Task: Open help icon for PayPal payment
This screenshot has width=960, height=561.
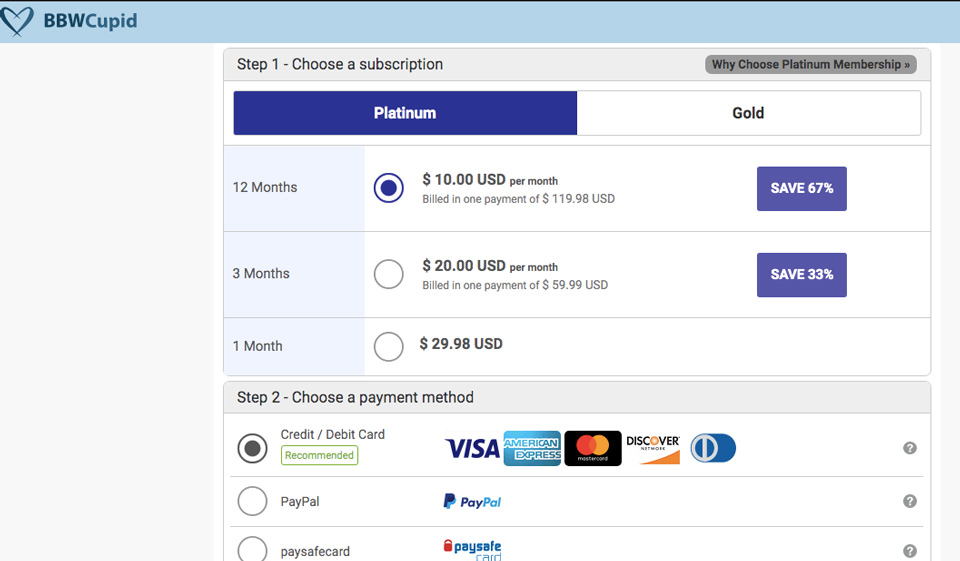Action: (x=910, y=501)
